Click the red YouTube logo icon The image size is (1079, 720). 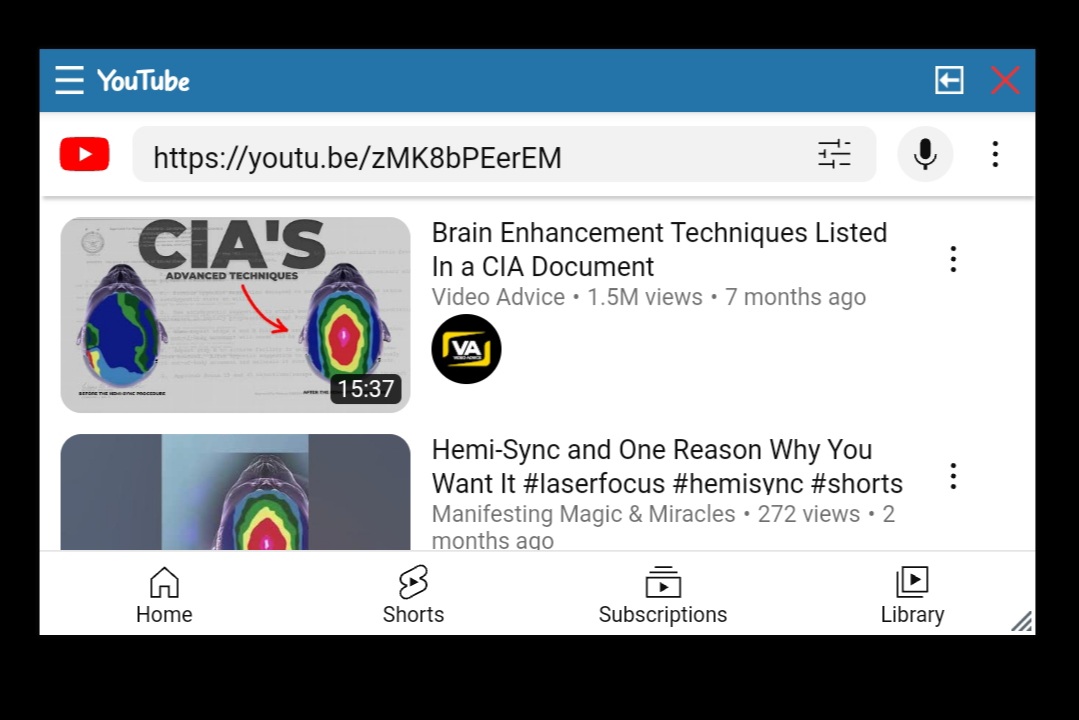[85, 153]
